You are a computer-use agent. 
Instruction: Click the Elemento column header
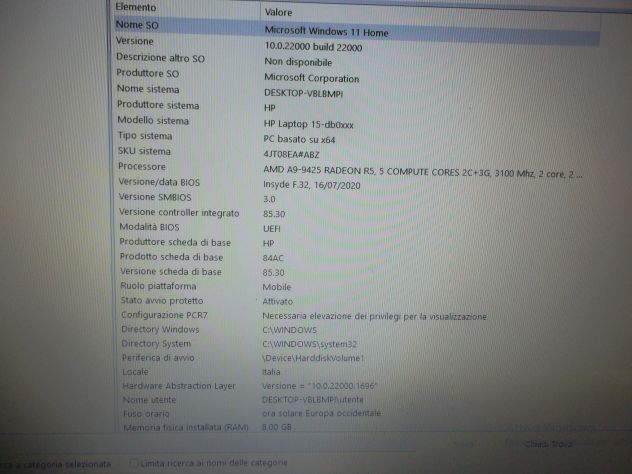pos(135,7)
